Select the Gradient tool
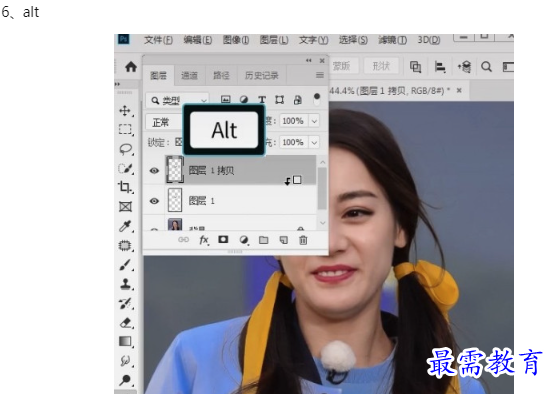This screenshot has height=394, width=551. click(x=125, y=342)
